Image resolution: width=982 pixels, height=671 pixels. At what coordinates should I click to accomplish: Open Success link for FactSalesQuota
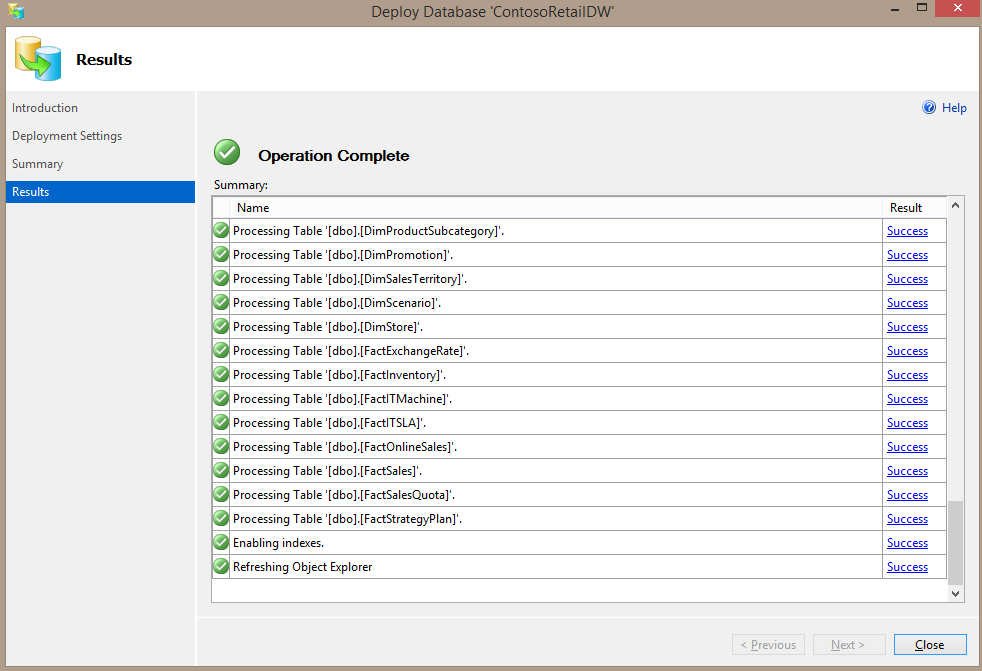click(907, 495)
